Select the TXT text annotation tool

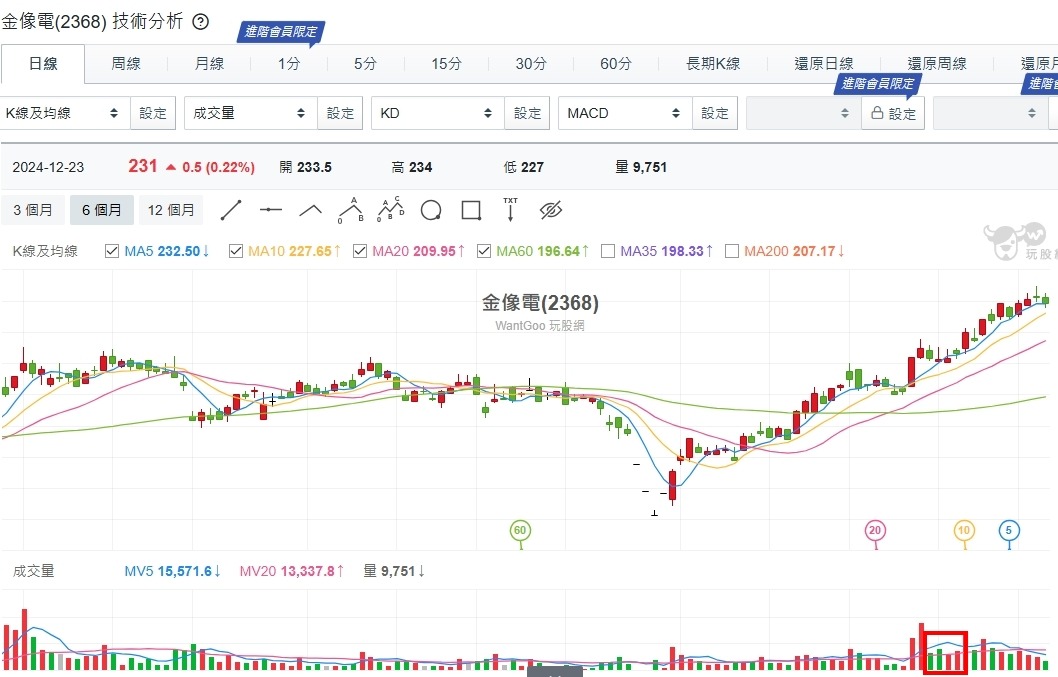pyautogui.click(x=510, y=209)
